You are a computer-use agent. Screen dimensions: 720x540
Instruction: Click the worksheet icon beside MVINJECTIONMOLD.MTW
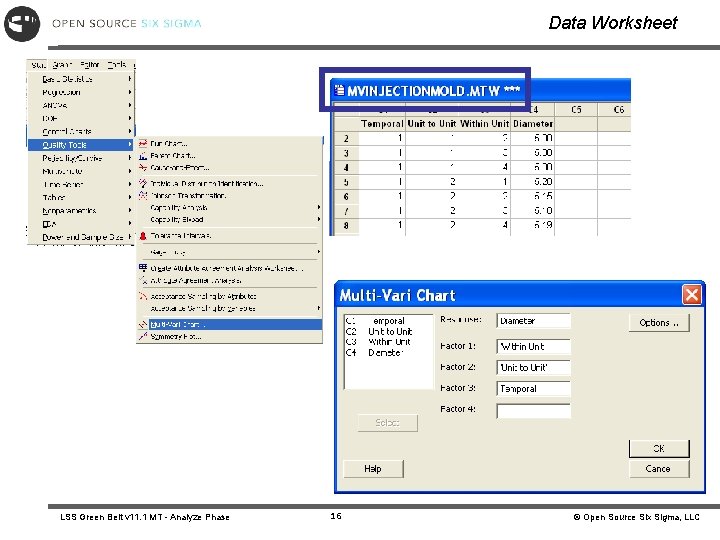tap(339, 90)
